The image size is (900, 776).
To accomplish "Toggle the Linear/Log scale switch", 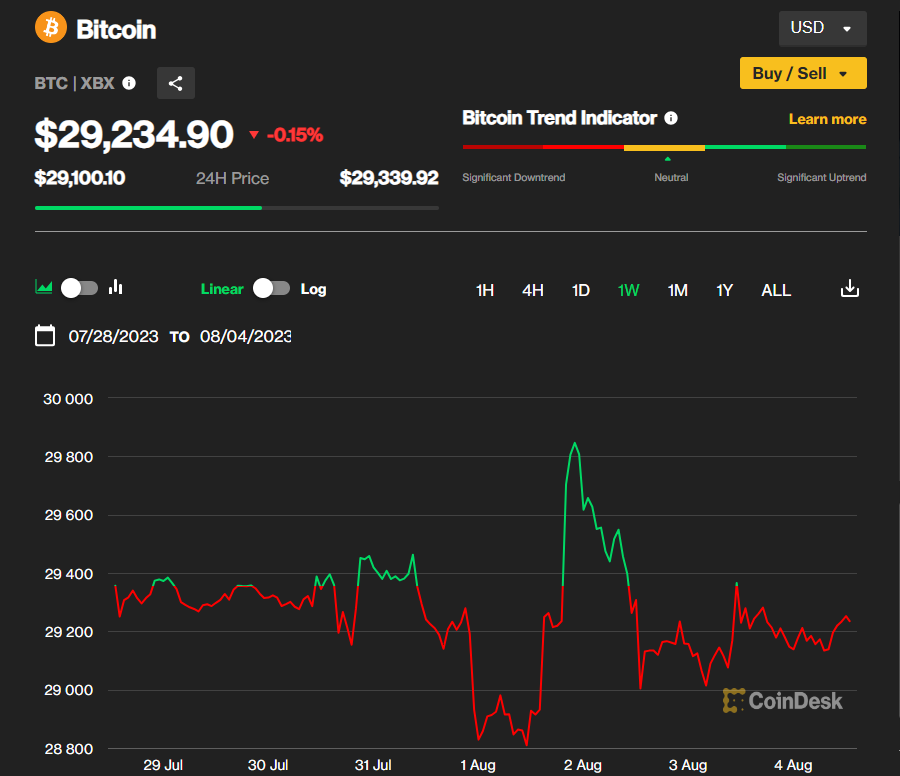I will tap(271, 288).
